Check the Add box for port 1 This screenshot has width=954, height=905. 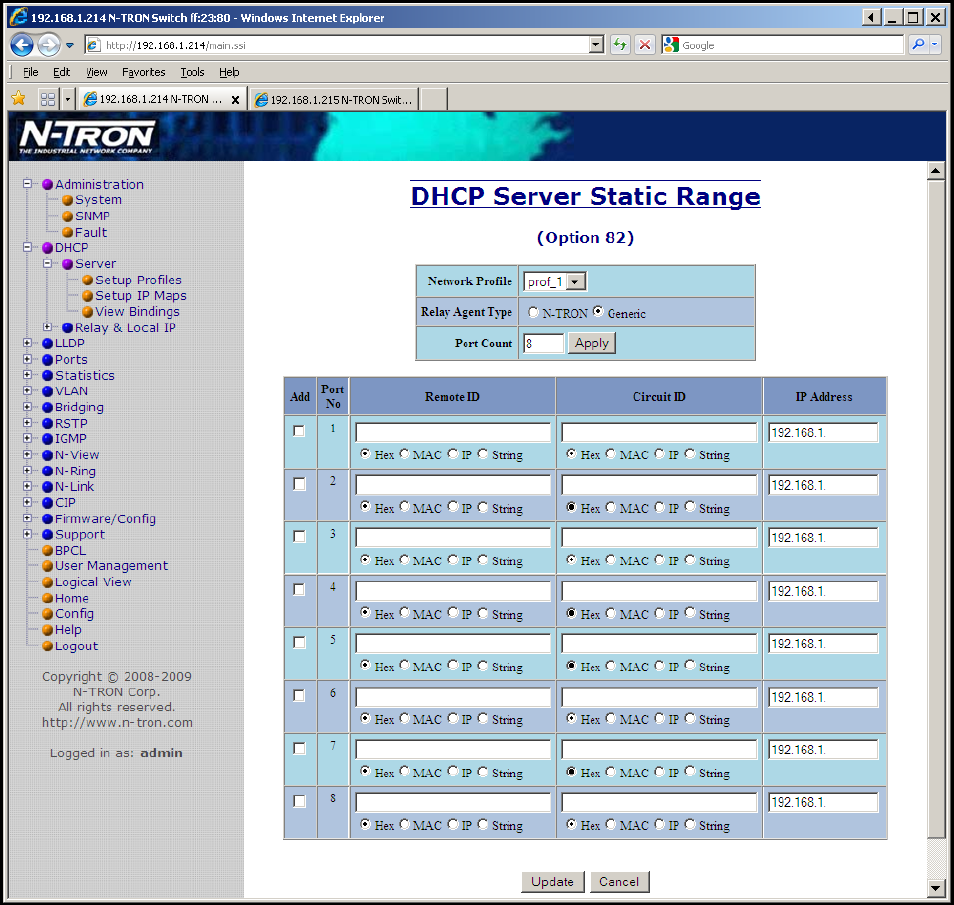point(299,431)
